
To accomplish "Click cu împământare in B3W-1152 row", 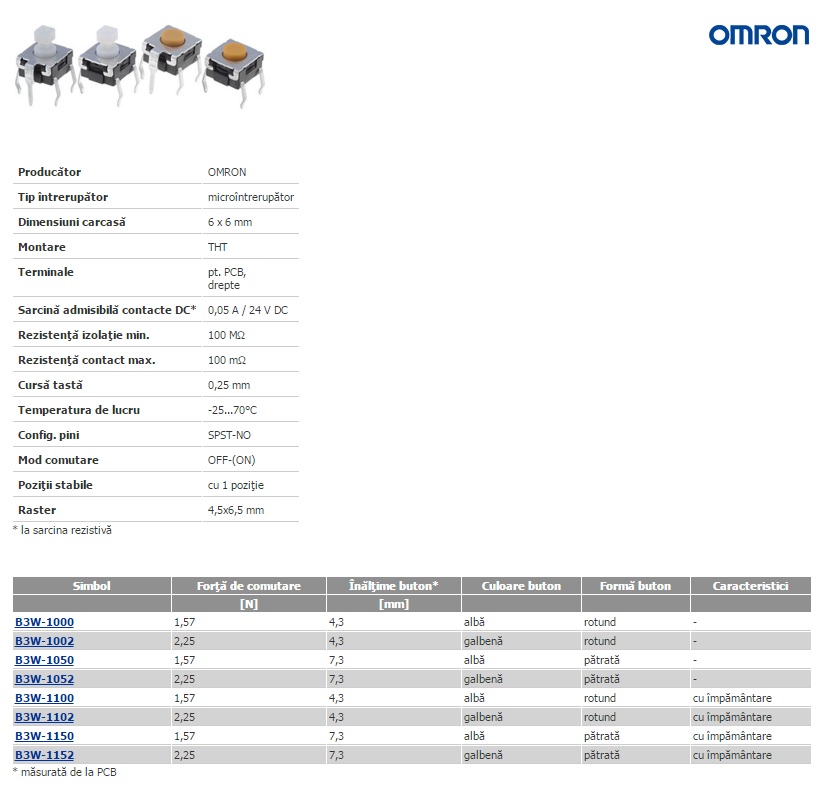I will [732, 755].
